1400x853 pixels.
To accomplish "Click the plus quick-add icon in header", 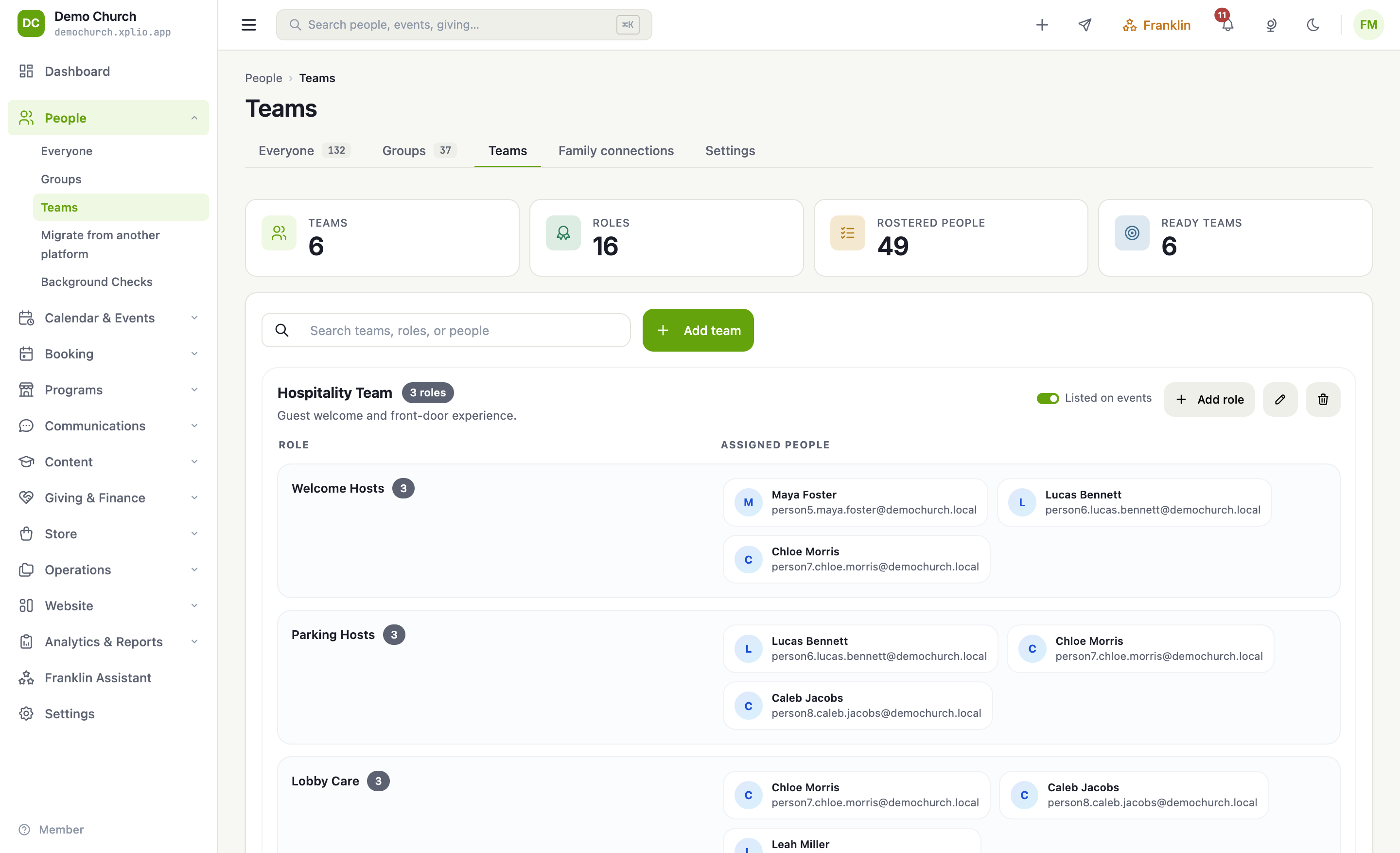I will coord(1041,25).
